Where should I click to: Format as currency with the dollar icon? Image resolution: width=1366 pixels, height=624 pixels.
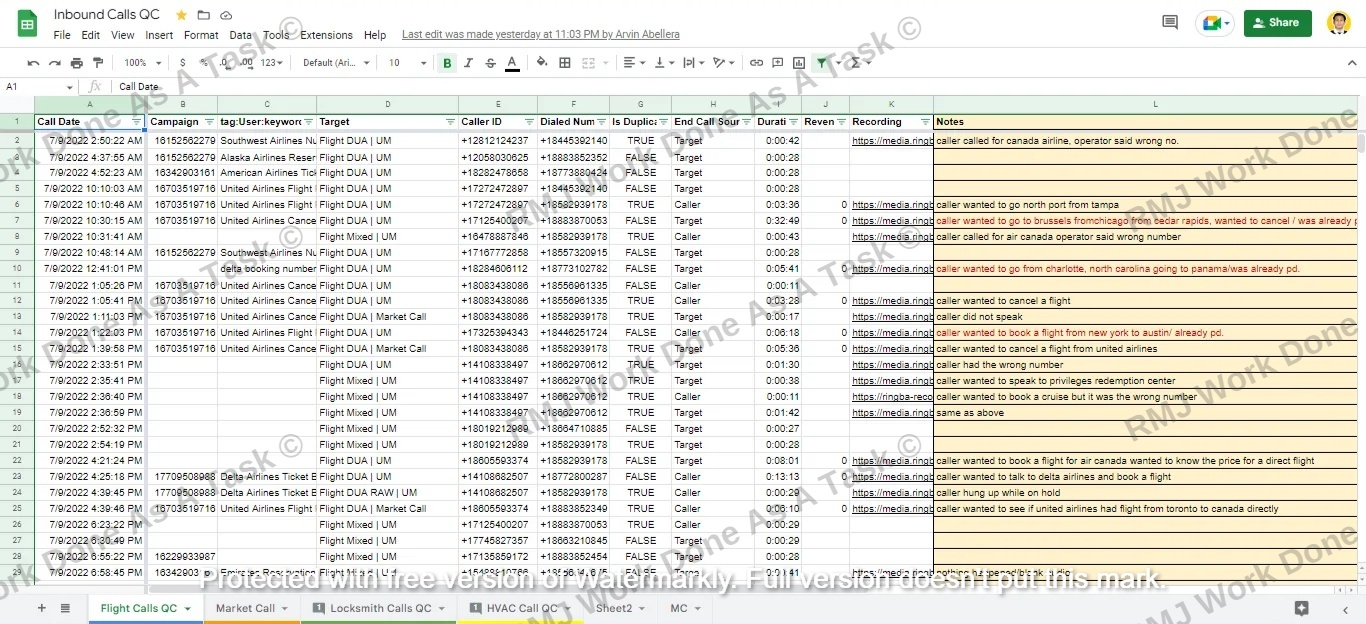[x=183, y=63]
